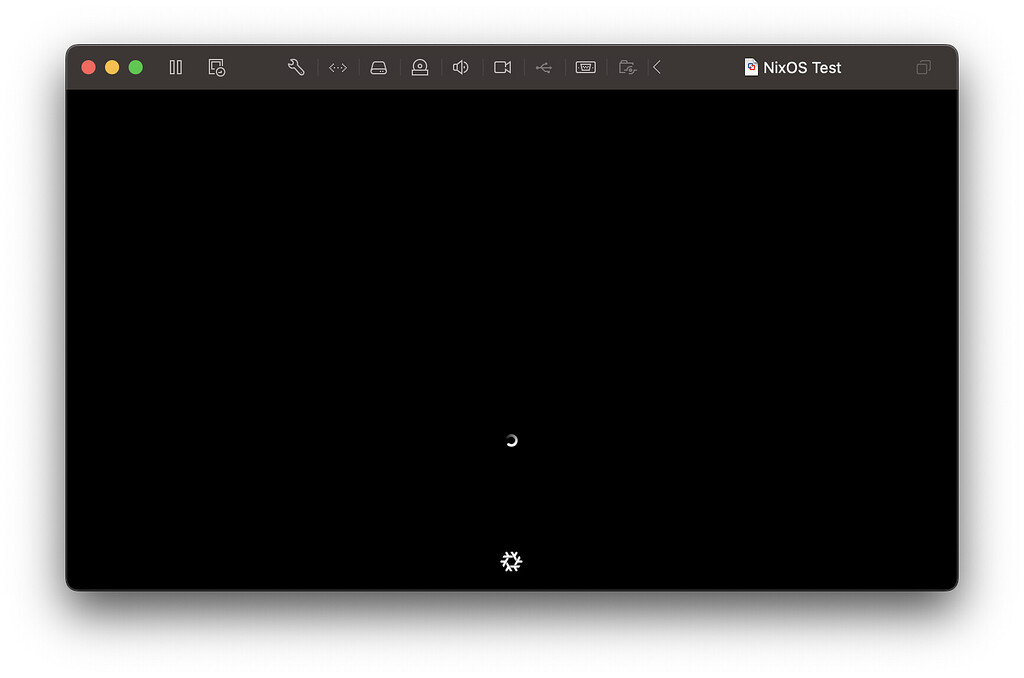Image resolution: width=1024 pixels, height=678 pixels.
Task: Minimize the window with the yellow button
Action: [x=113, y=66]
